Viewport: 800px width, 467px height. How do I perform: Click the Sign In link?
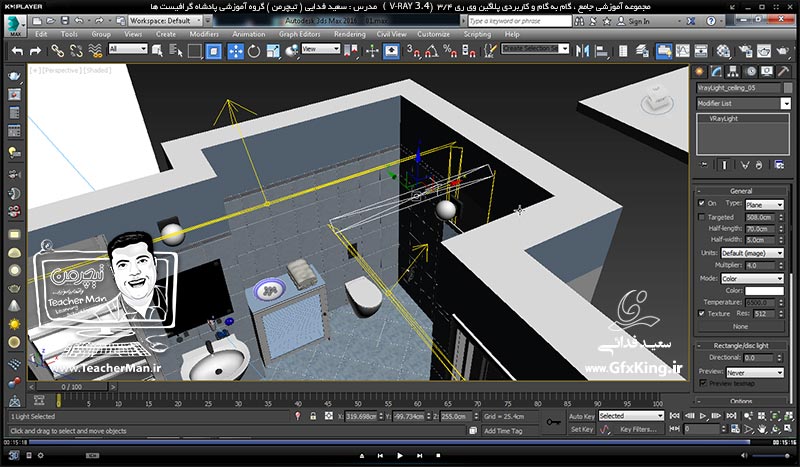[x=639, y=21]
